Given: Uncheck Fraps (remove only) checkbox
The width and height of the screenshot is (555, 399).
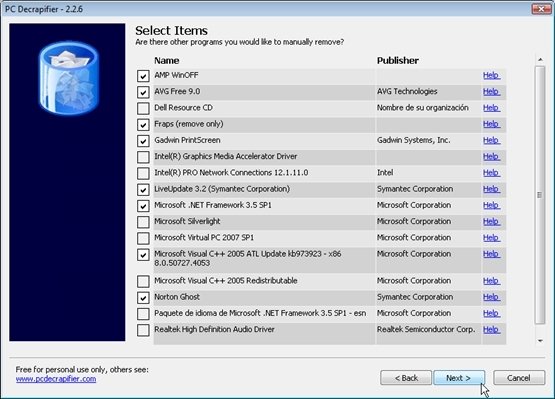Looking at the screenshot, I should tap(143, 125).
